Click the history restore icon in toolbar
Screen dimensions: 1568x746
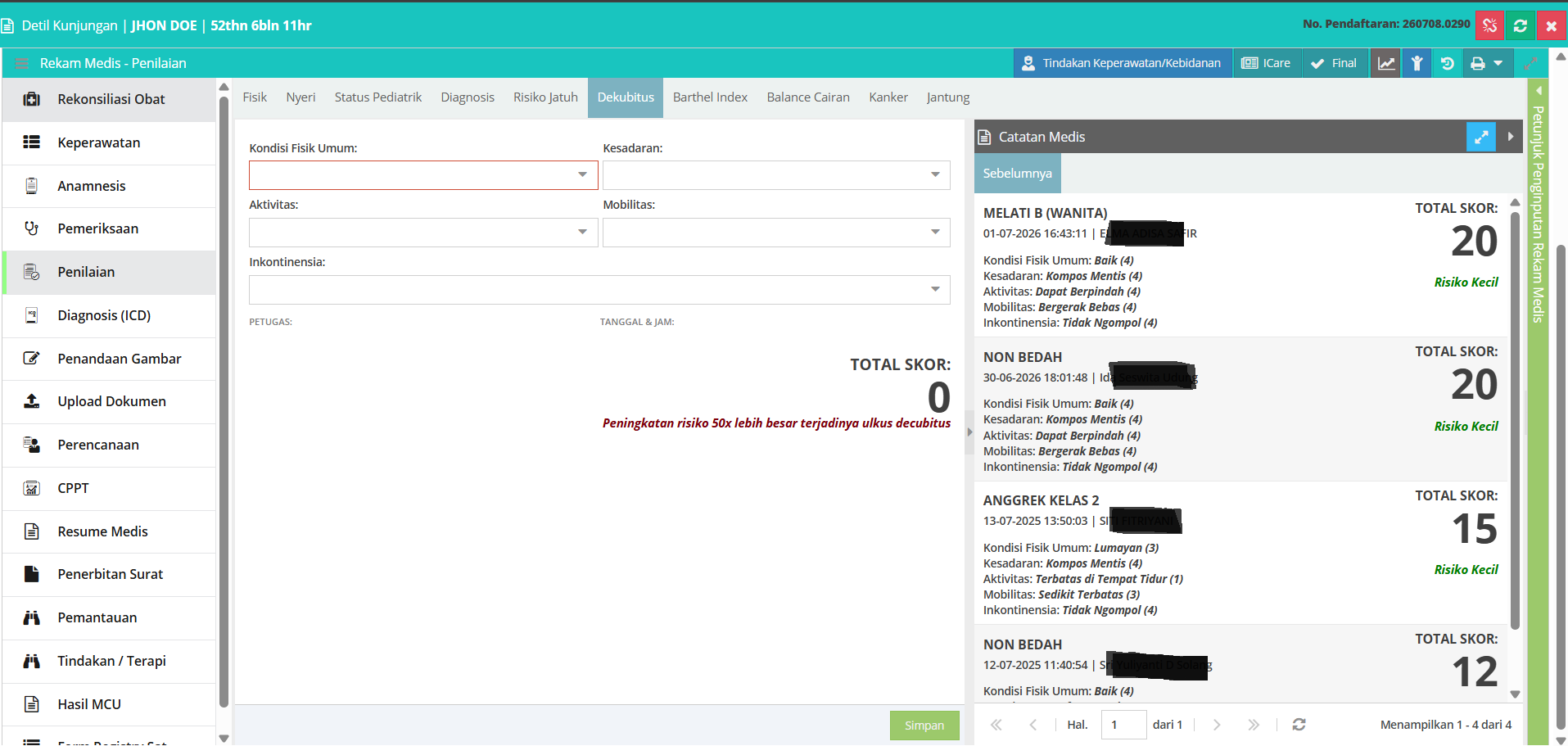tap(1447, 63)
